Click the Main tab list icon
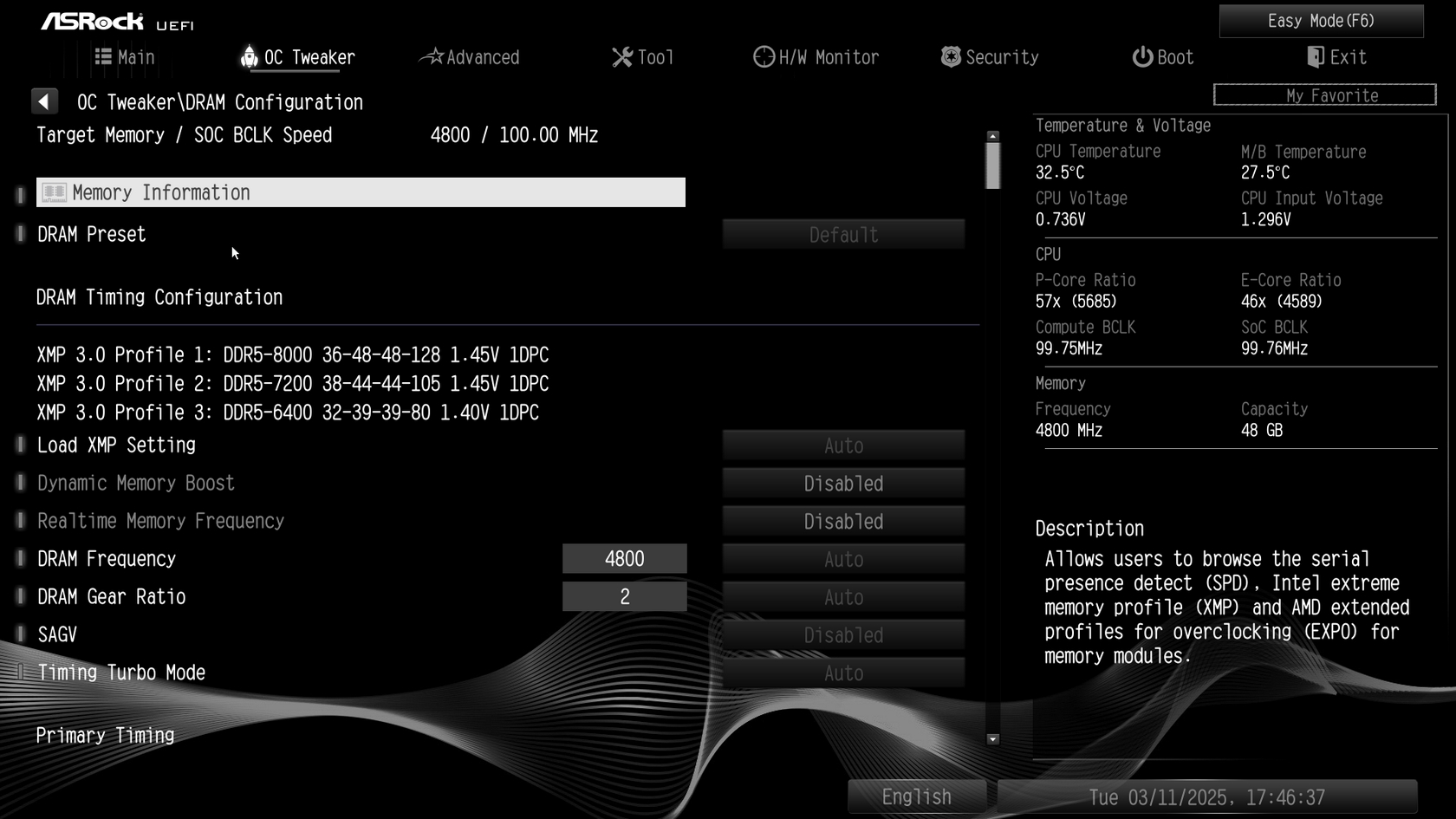 point(103,57)
